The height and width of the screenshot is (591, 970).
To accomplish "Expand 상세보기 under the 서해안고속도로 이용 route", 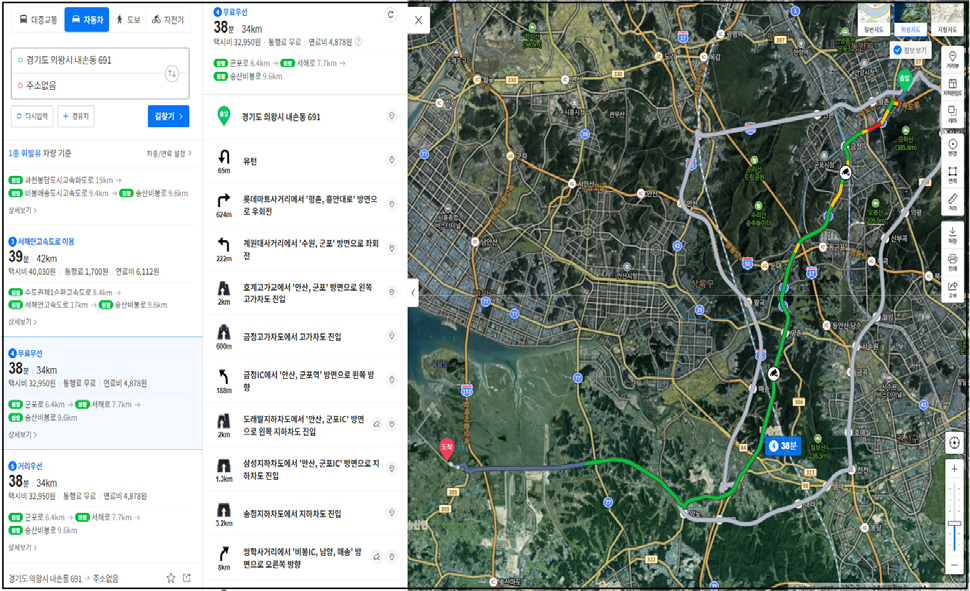I will (x=22, y=322).
